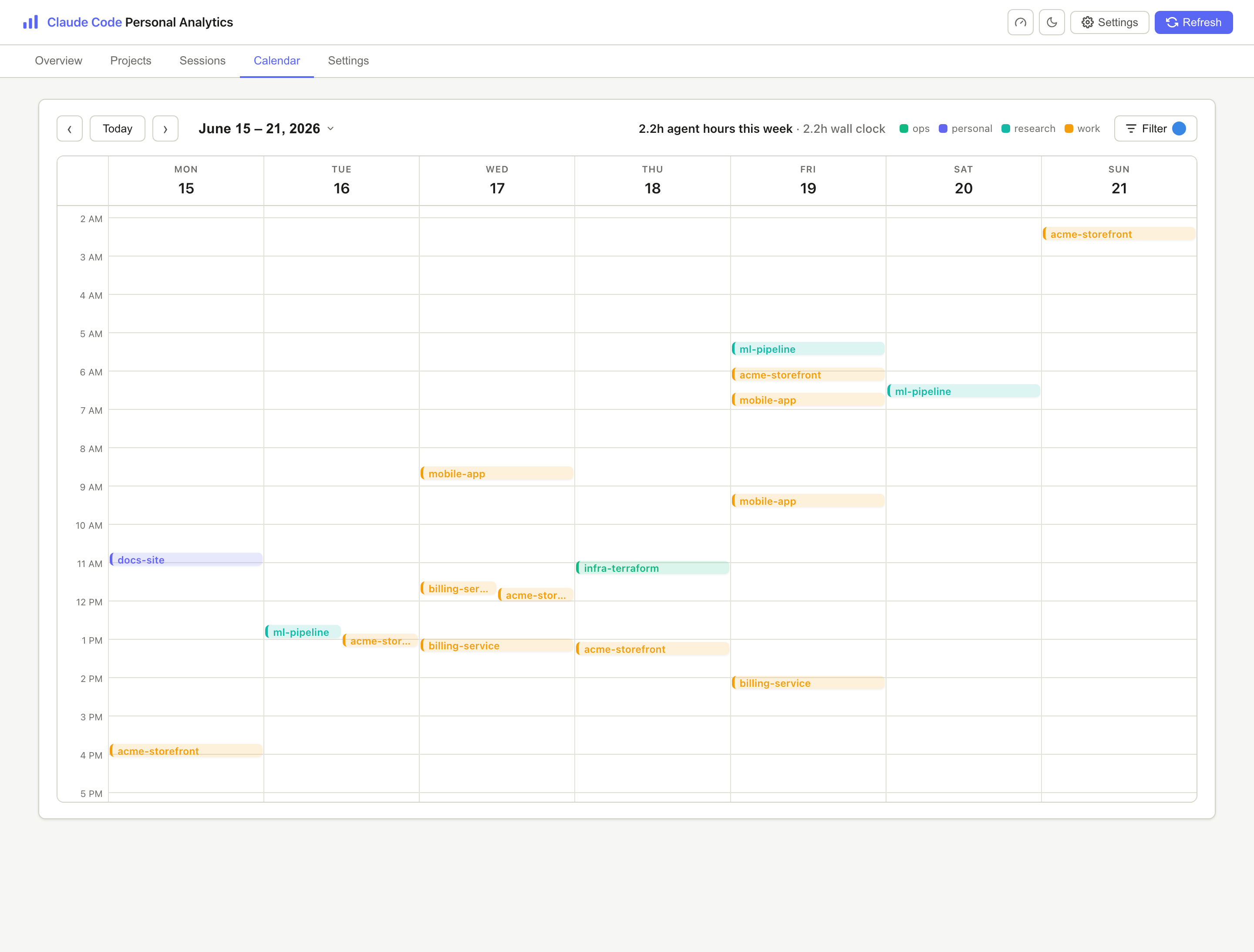
Task: Click the research legend color swatch
Action: coord(1006,129)
